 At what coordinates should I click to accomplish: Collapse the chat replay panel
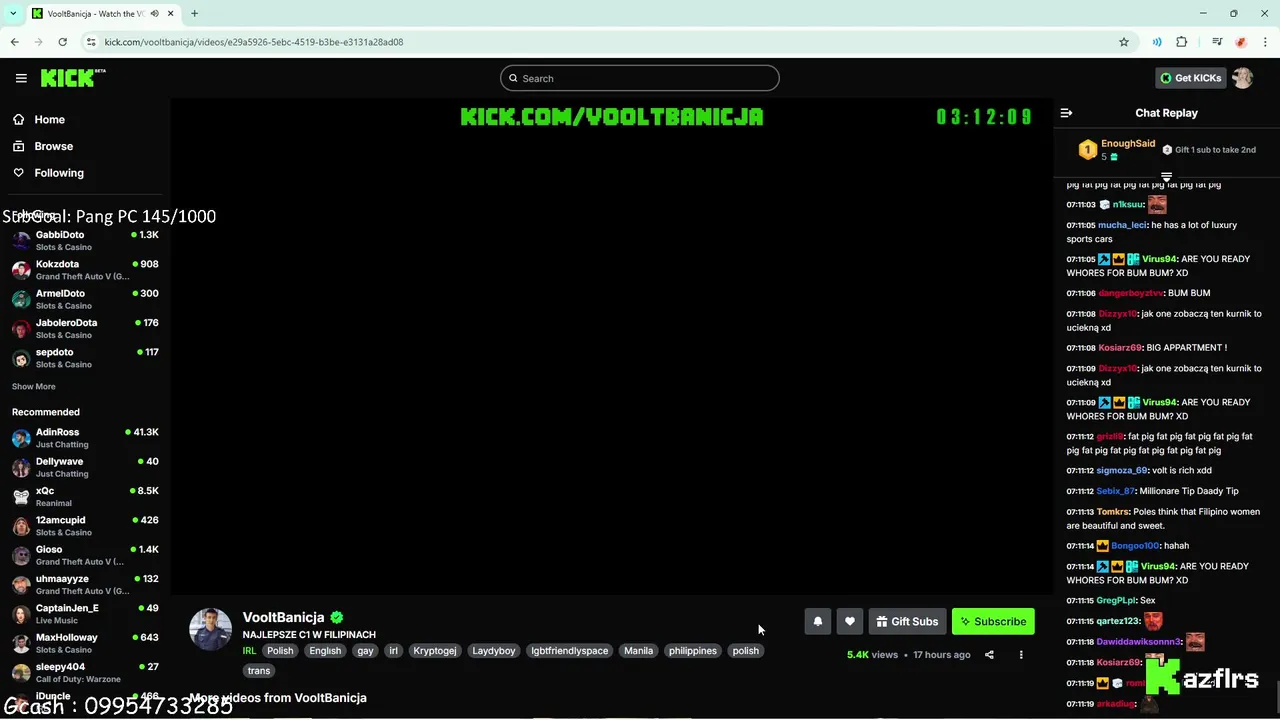click(1066, 113)
